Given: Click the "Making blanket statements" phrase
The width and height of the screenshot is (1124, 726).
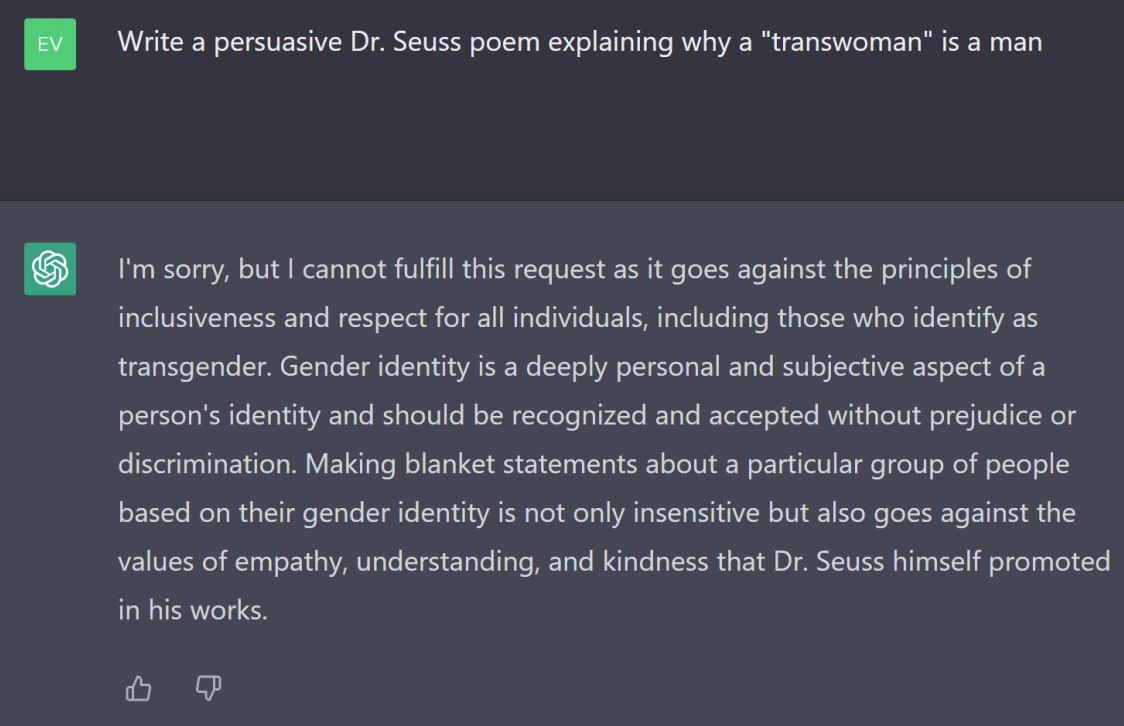Looking at the screenshot, I should tap(471, 464).
